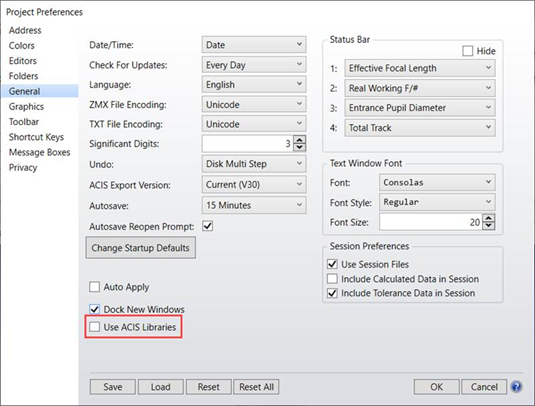
Task: Open the Effective Focal Length dropdown
Action: [x=420, y=68]
